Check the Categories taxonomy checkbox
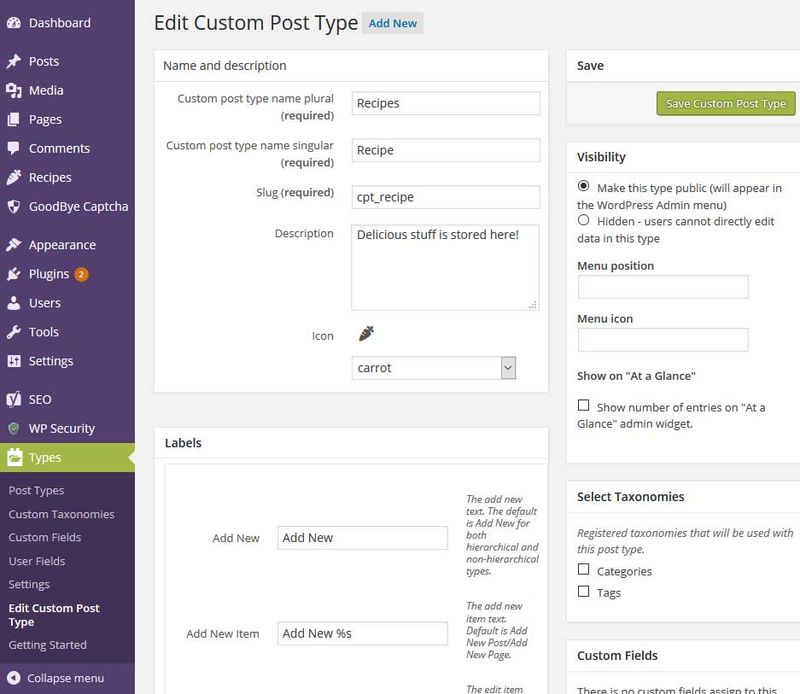This screenshot has height=694, width=800. click(x=584, y=571)
